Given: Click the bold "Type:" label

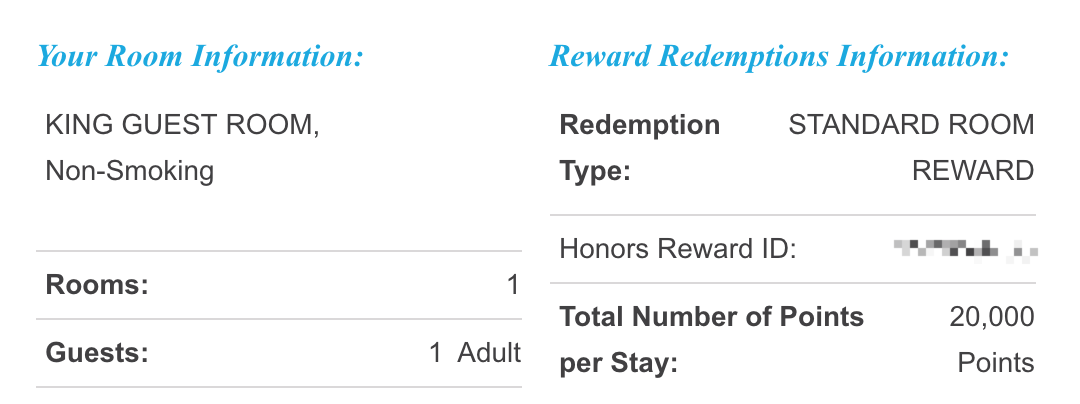Looking at the screenshot, I should tap(595, 171).
